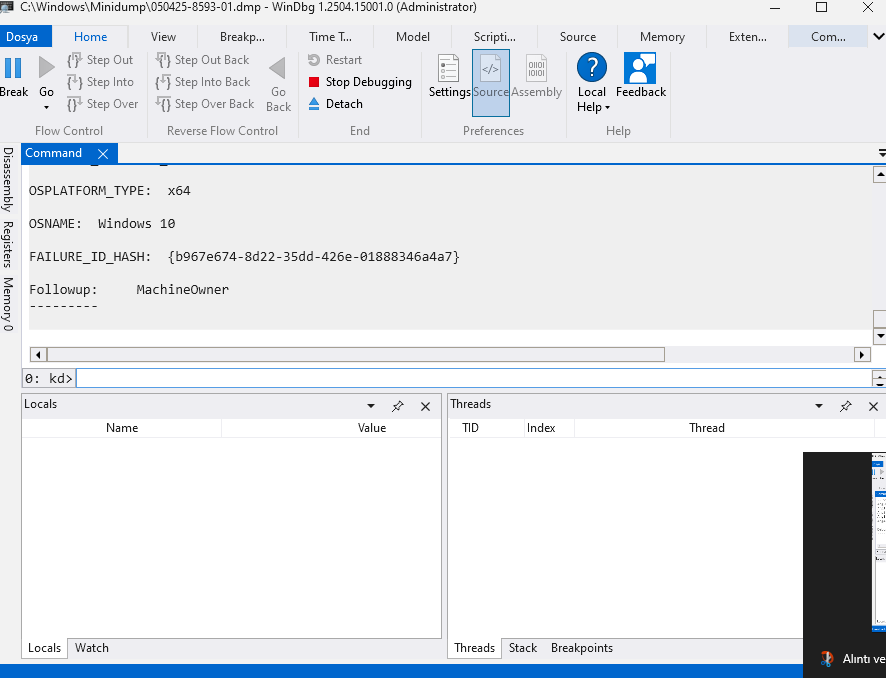886x678 pixels.
Task: Click the Index column header
Action: tap(541, 428)
